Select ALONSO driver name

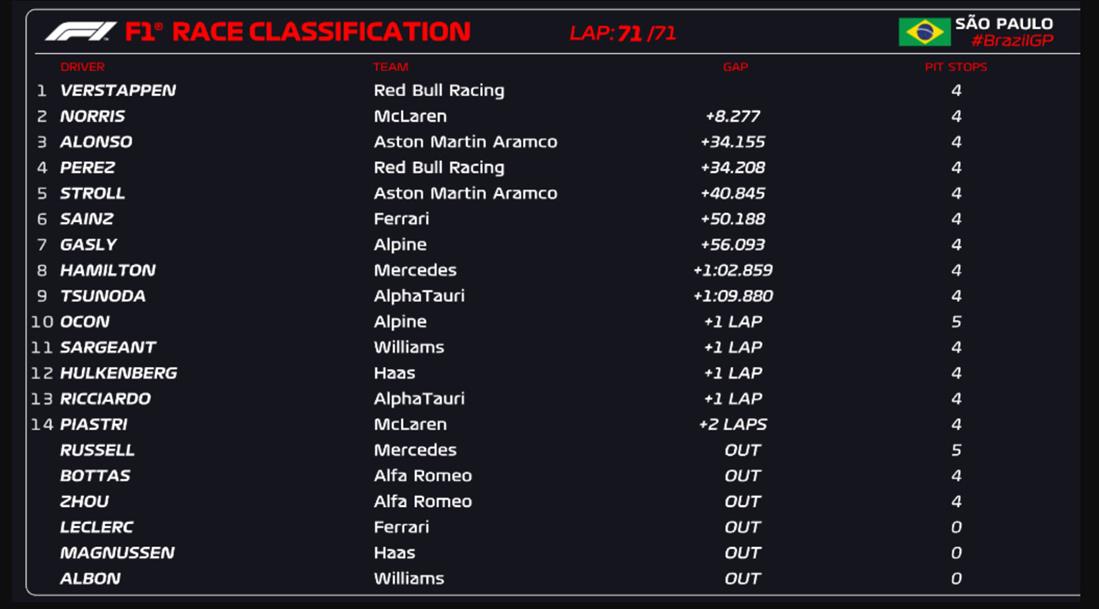tap(96, 142)
